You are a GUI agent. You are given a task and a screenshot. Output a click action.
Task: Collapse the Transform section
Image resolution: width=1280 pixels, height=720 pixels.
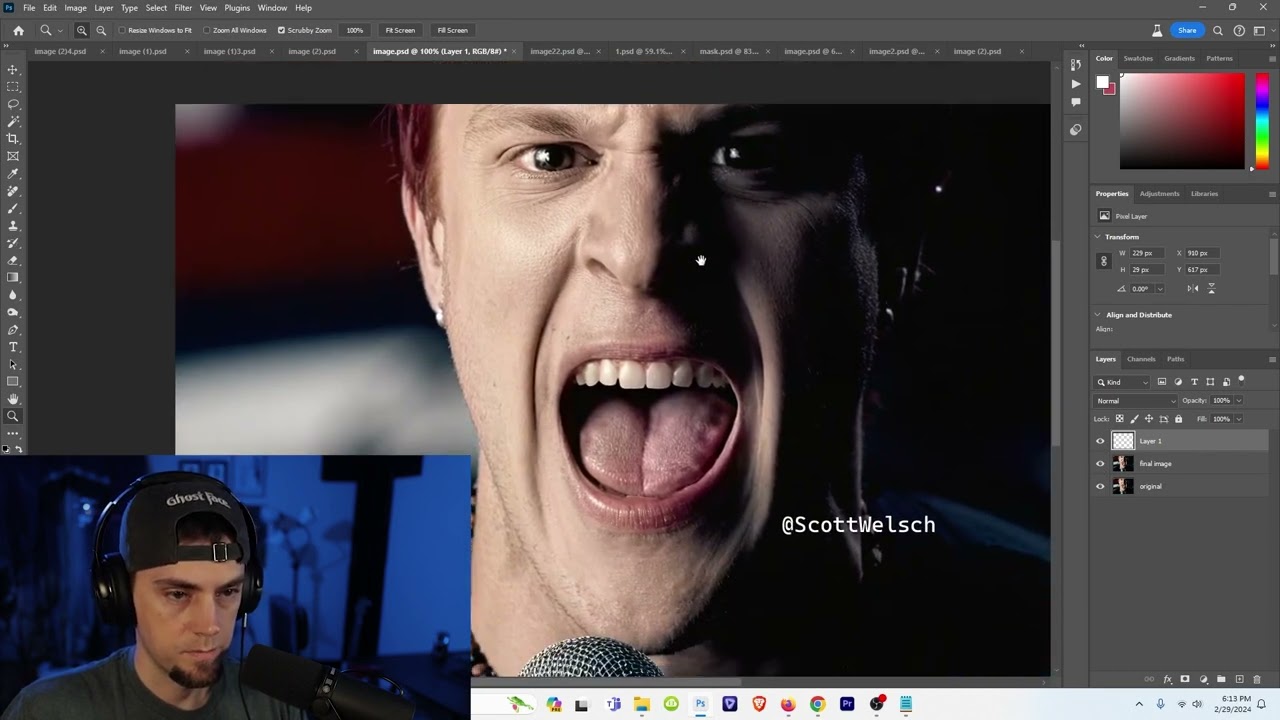point(1097,237)
